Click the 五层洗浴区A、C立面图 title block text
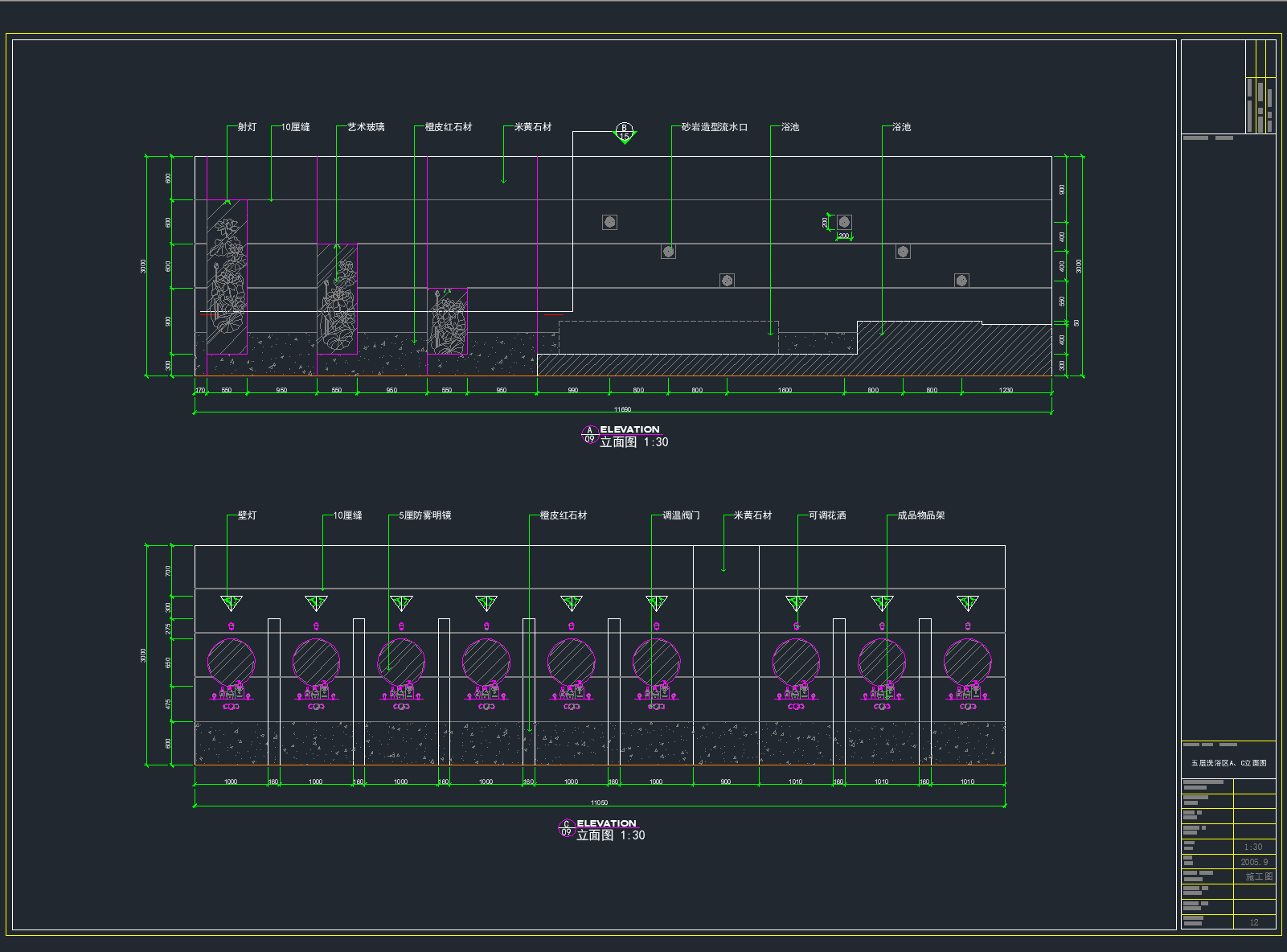The width and height of the screenshot is (1287, 952). click(x=1228, y=763)
